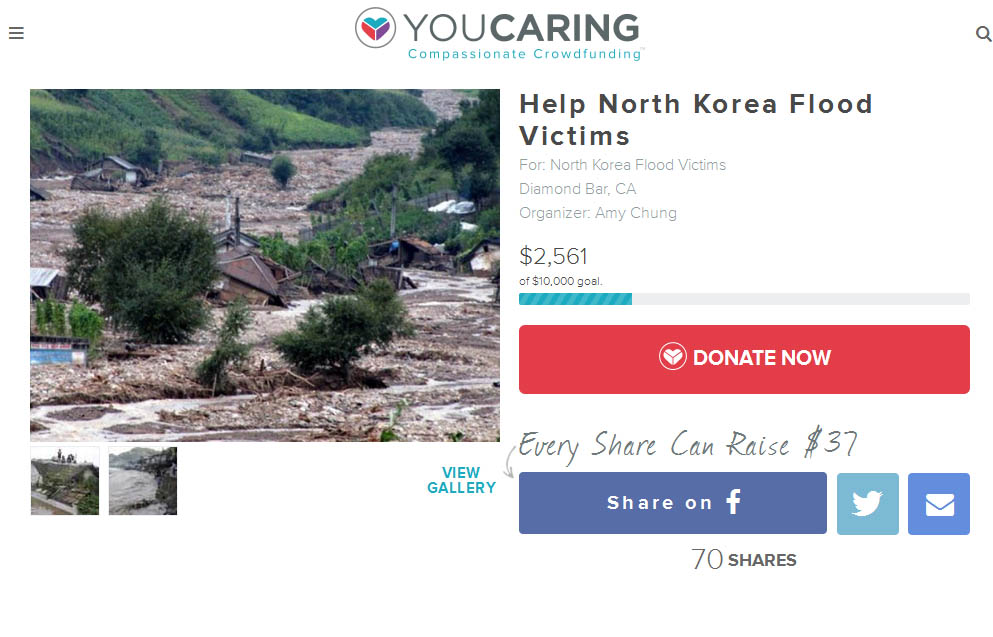Screen dimensions: 993x637
Task: Select the first gallery thumbnail
Action: coord(65,481)
